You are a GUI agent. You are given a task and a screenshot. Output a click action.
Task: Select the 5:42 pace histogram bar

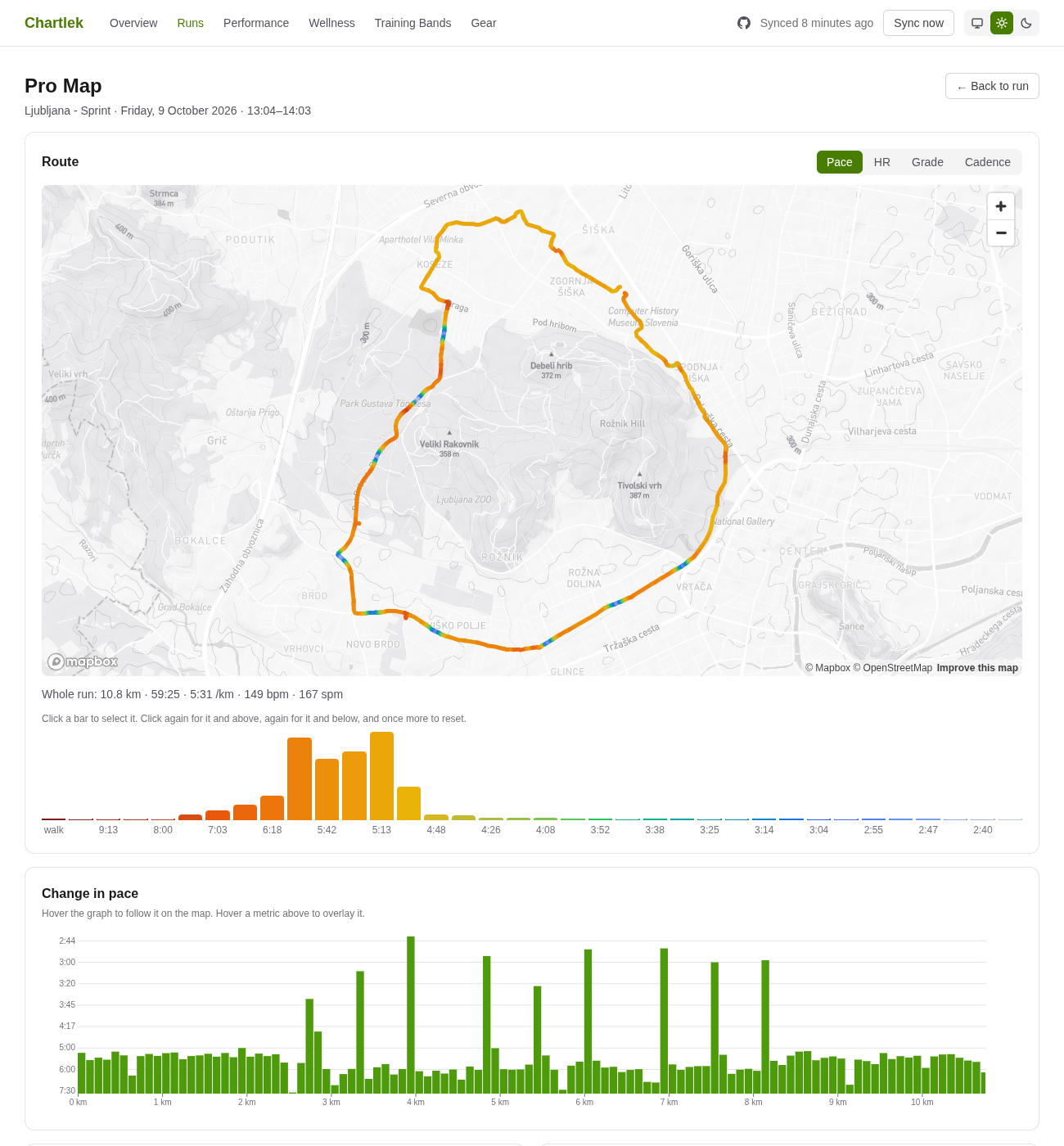tap(327, 789)
